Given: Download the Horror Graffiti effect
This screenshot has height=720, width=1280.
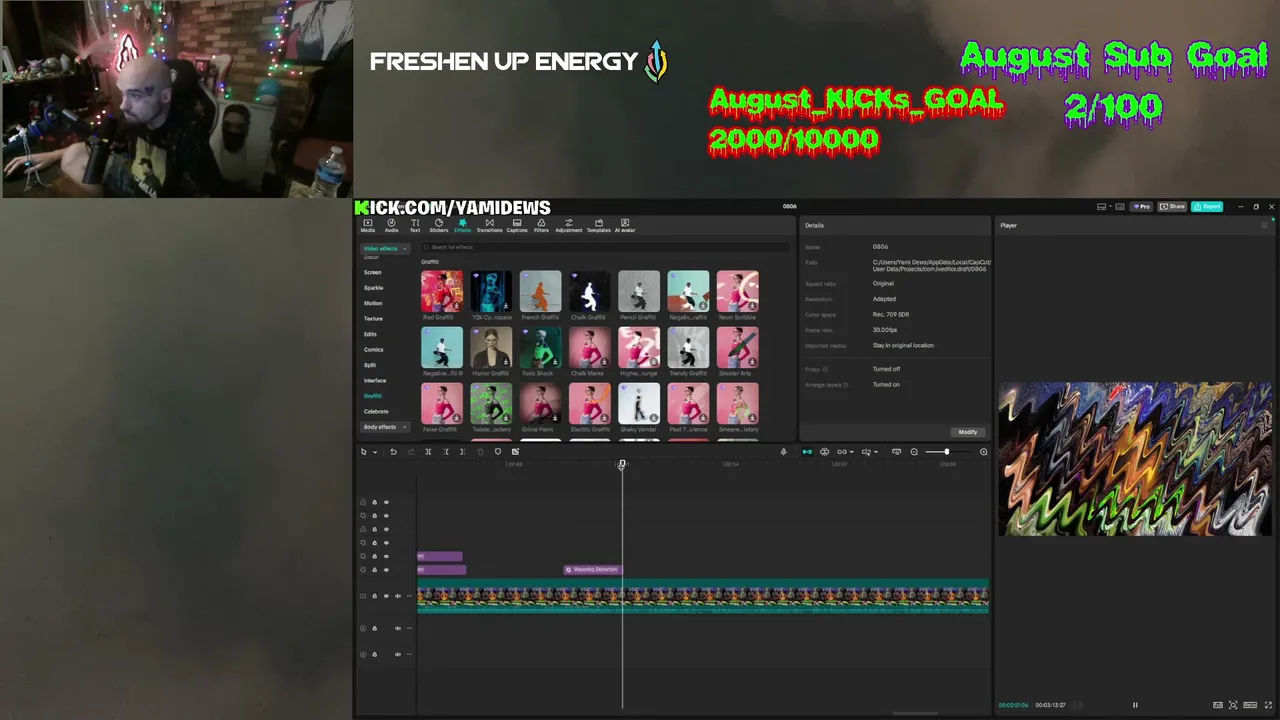Looking at the screenshot, I should point(506,362).
